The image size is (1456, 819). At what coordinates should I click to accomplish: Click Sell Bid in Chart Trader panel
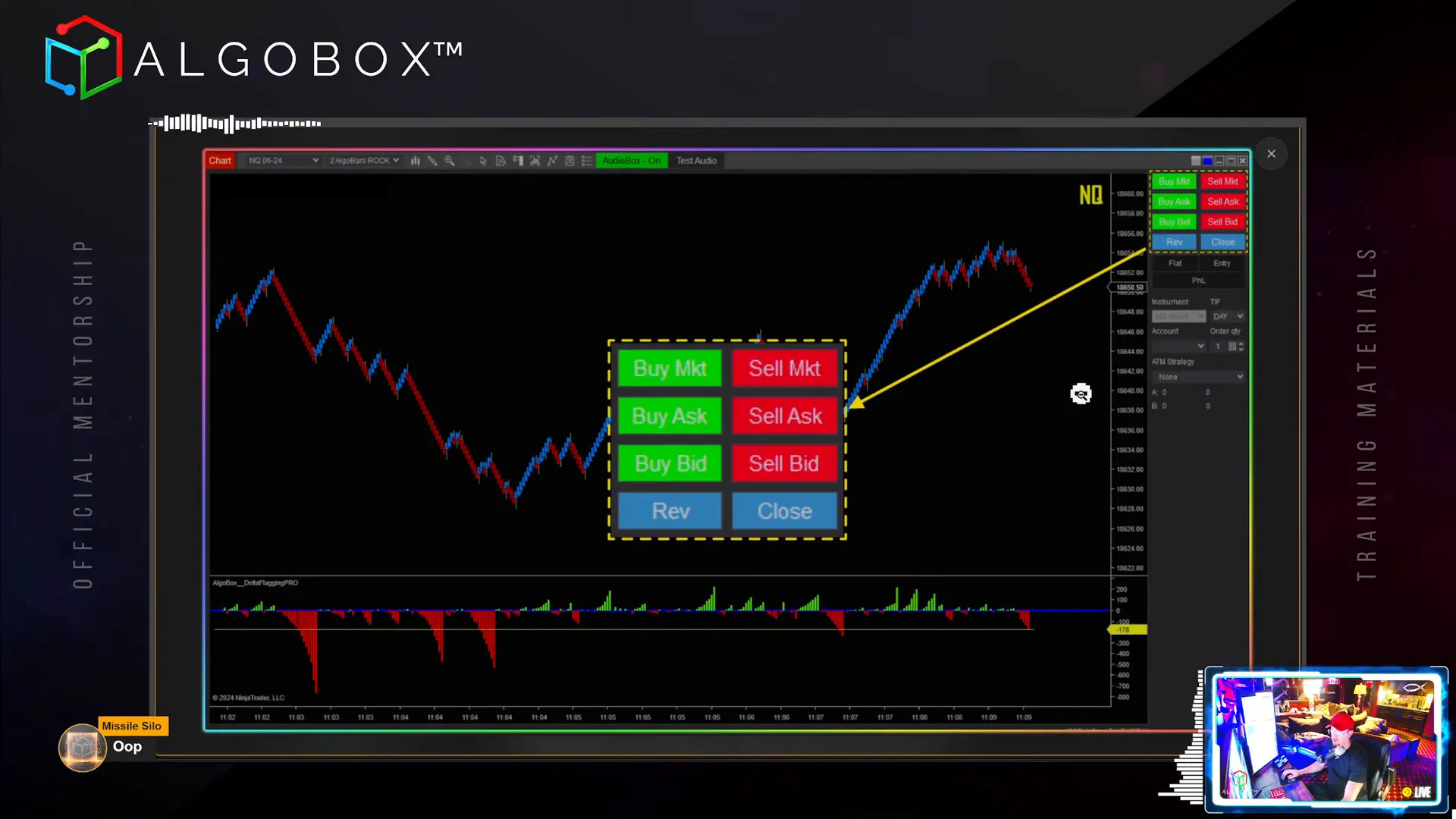(1222, 221)
